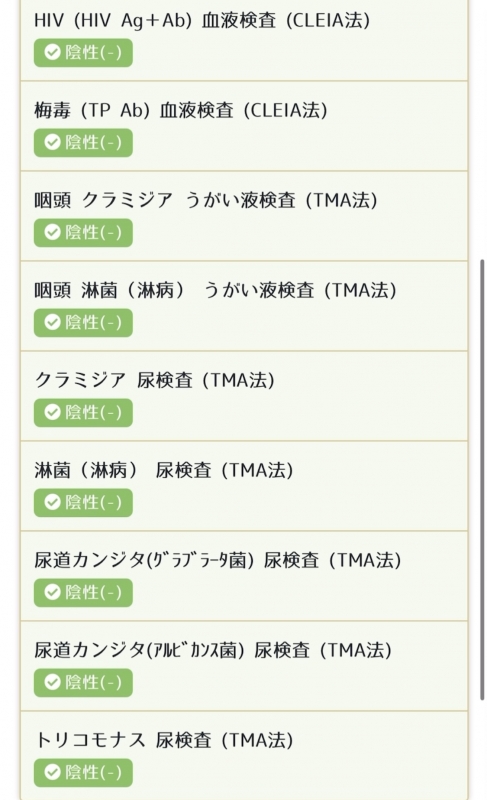Select the 陰性(-) badge for HIV test
The width and height of the screenshot is (487, 800).
pyautogui.click(x=83, y=53)
